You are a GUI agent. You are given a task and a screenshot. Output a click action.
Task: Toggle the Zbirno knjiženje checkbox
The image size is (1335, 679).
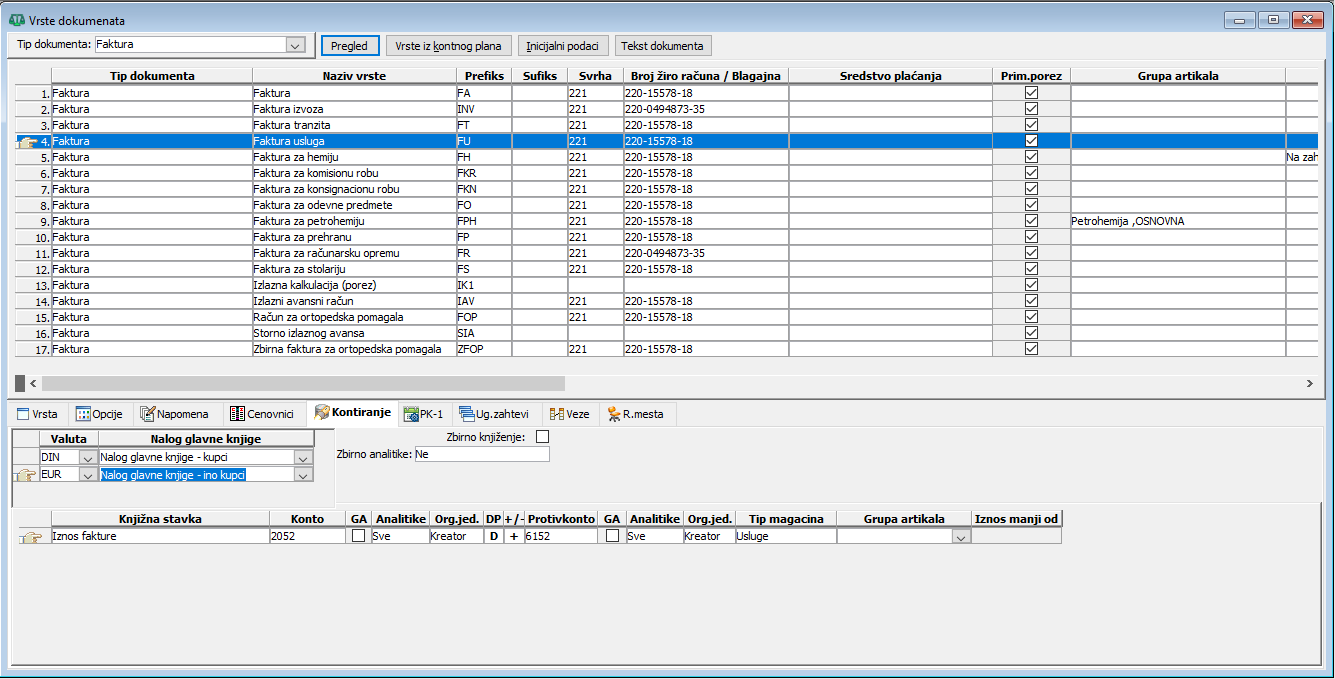(543, 437)
